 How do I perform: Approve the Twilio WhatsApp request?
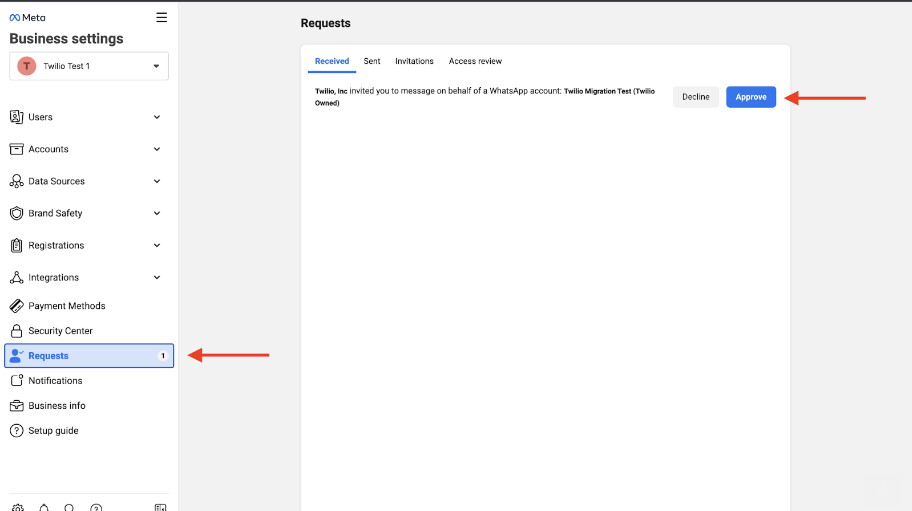point(751,97)
